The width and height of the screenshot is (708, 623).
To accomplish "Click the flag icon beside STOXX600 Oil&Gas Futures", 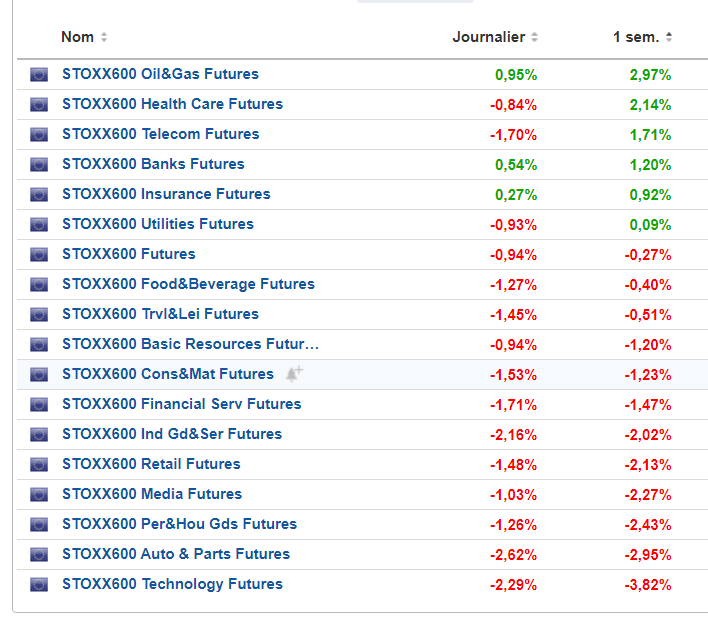I will click(39, 74).
